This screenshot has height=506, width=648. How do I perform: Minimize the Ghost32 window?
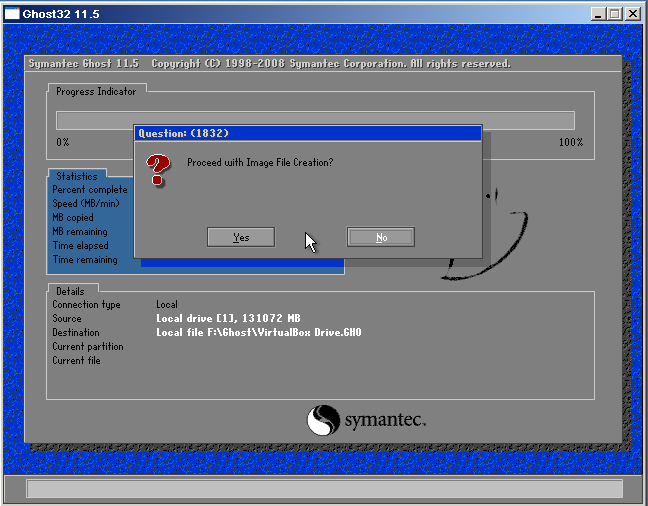[598, 14]
